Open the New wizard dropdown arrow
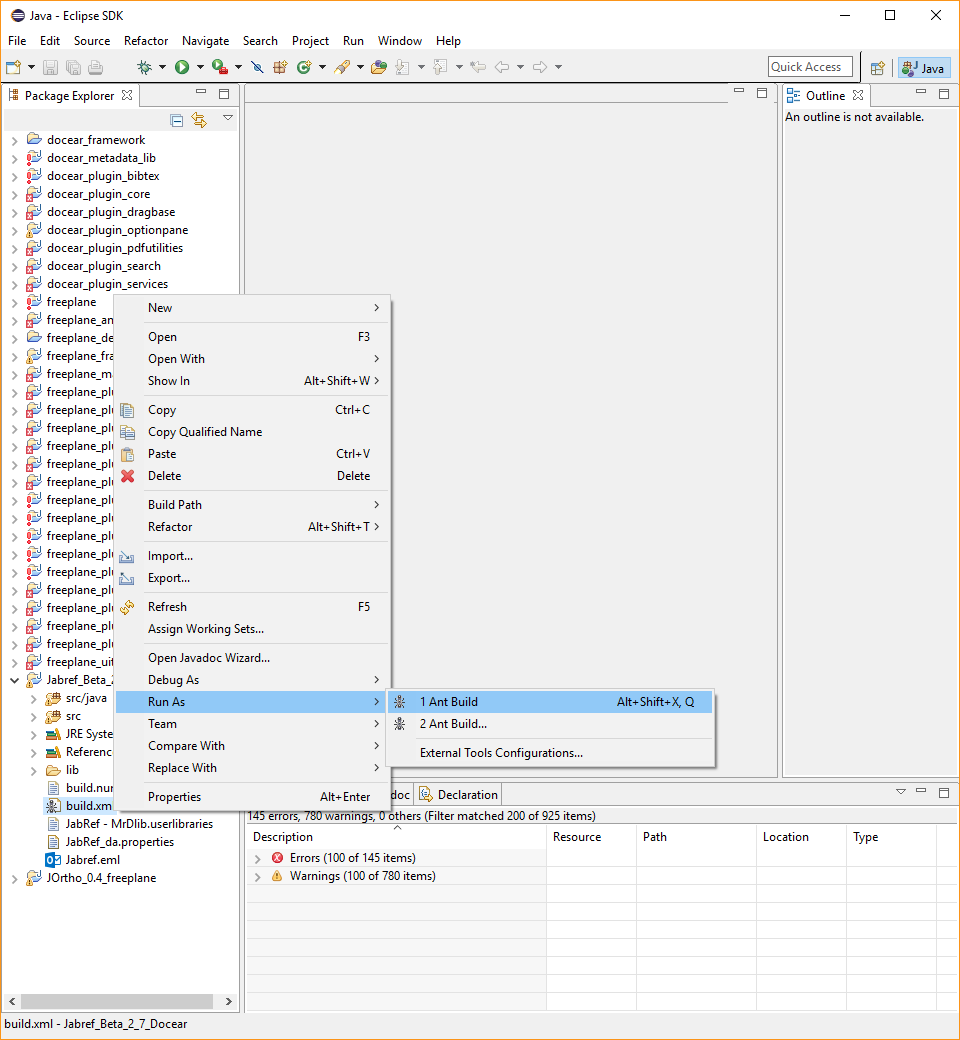Viewport: 960px width, 1040px height. (31, 67)
